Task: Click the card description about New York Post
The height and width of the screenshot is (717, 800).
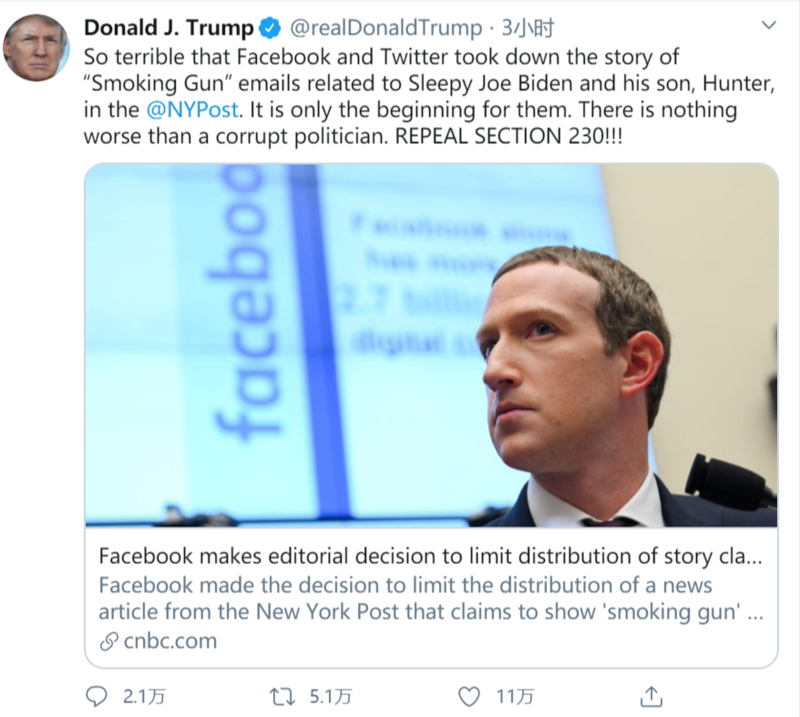Action: (431, 598)
